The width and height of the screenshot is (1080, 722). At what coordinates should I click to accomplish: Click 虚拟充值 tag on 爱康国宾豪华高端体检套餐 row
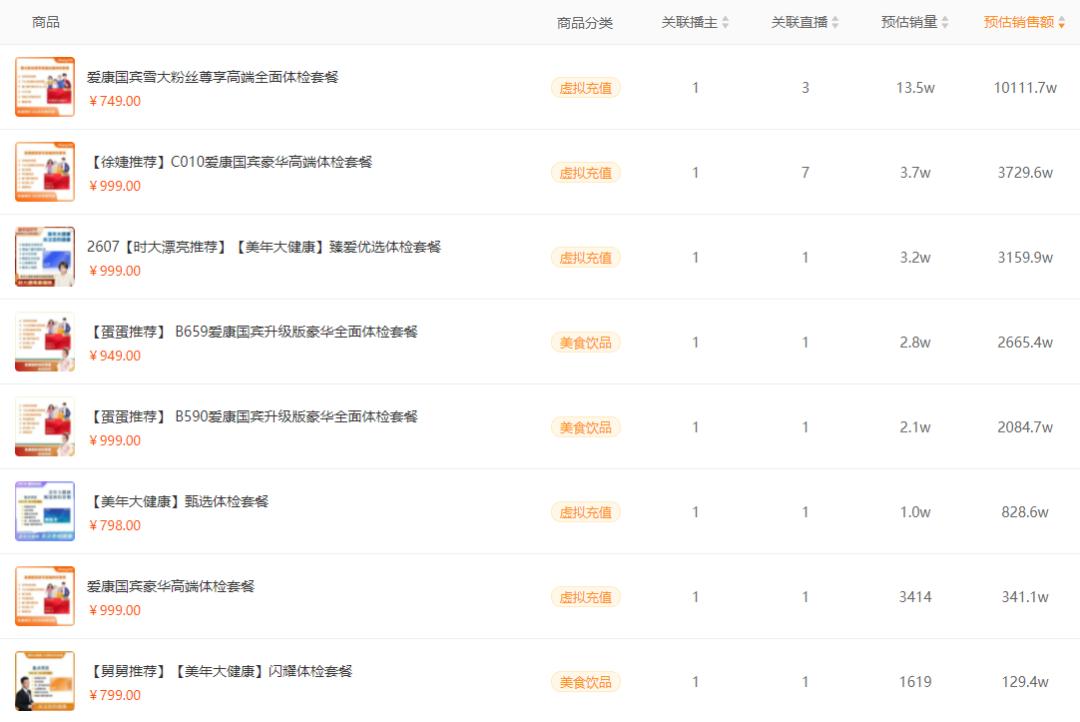coord(586,596)
